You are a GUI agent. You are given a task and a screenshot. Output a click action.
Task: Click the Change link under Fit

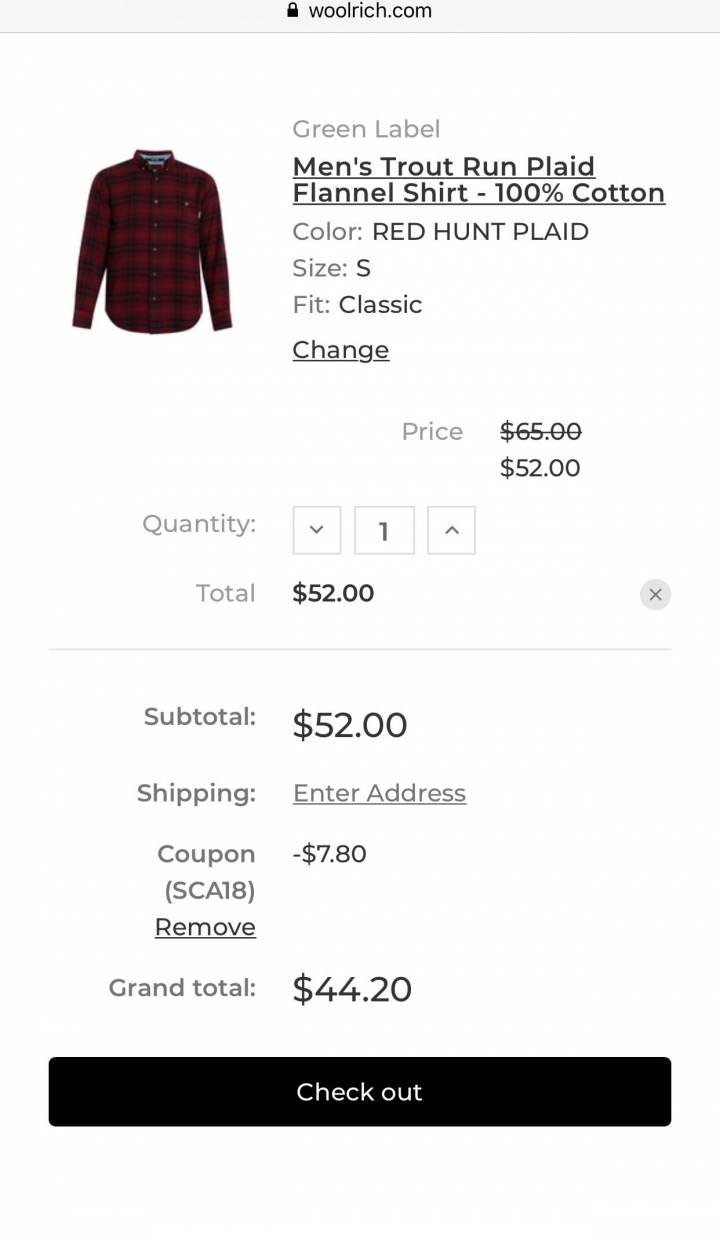tap(340, 350)
